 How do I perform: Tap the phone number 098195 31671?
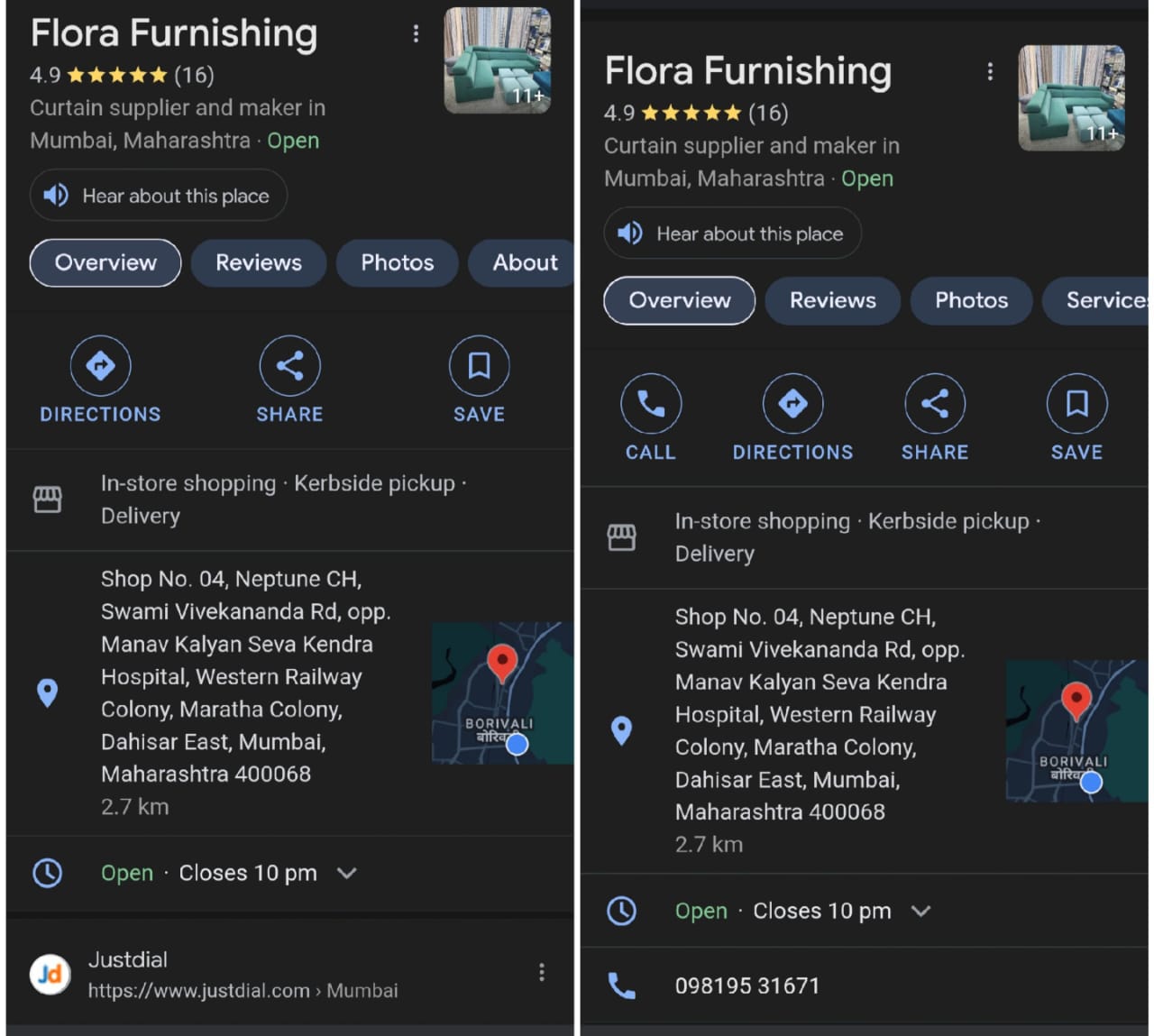point(747,986)
